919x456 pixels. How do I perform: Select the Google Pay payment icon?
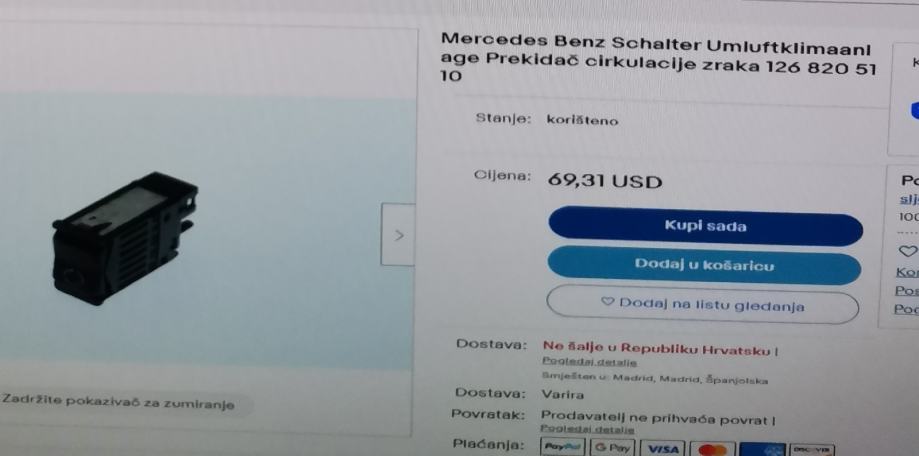pyautogui.click(x=612, y=448)
